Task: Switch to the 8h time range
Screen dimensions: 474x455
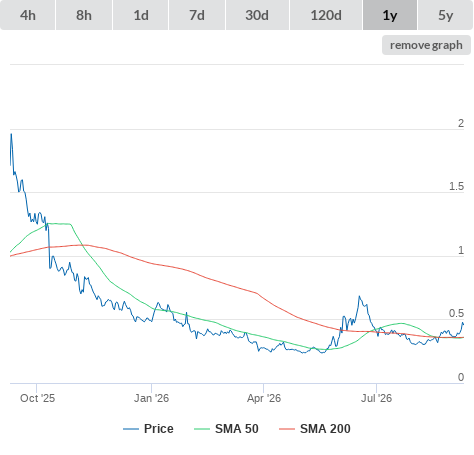Action: [x=84, y=15]
